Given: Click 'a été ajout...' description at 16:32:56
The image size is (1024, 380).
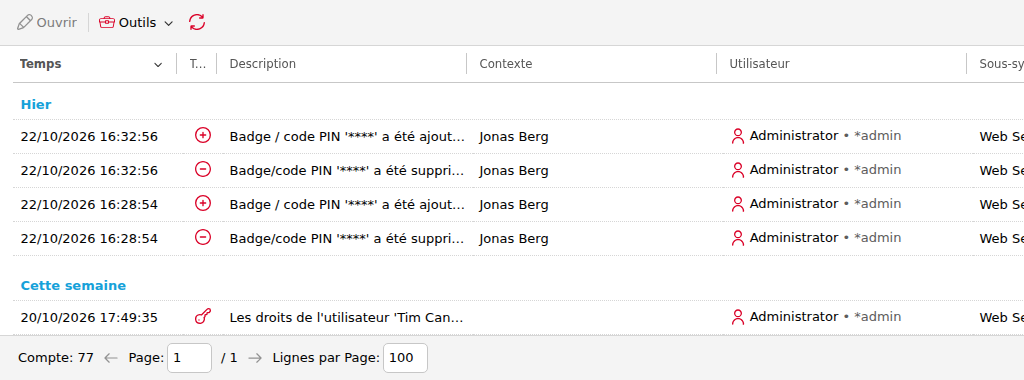Looking at the screenshot, I should tap(347, 137).
